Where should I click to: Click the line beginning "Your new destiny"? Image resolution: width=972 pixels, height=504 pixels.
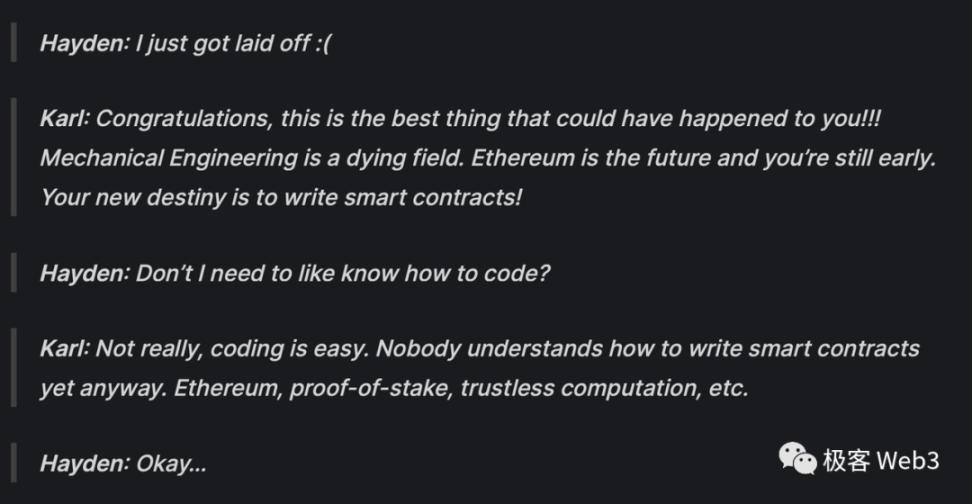[x=280, y=196]
